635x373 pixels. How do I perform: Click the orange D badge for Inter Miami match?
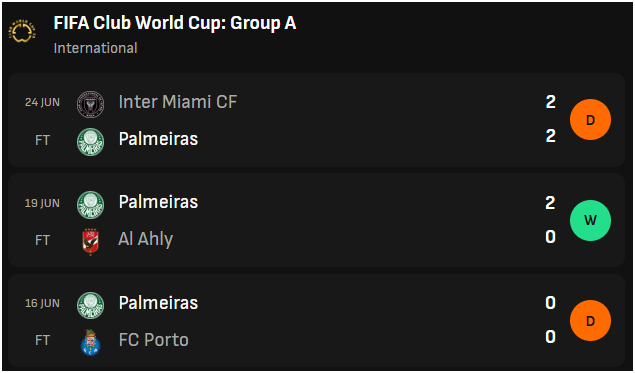point(590,120)
